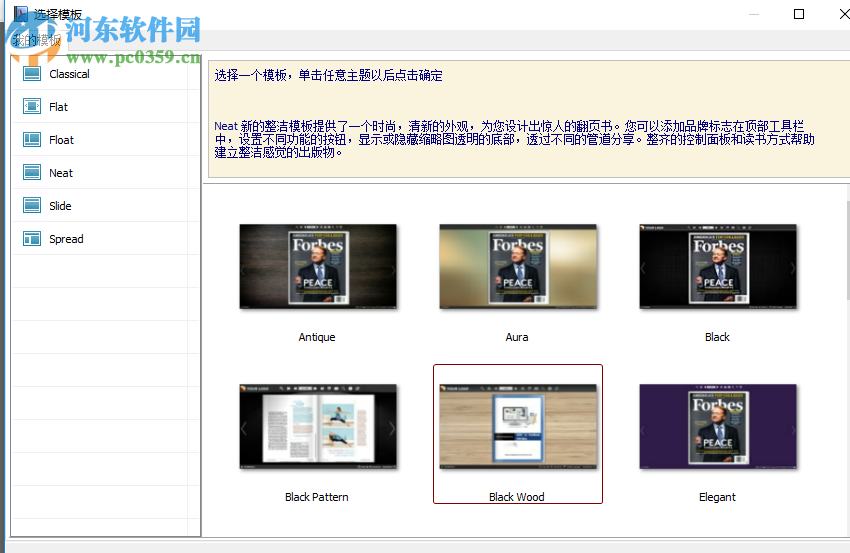This screenshot has width=850, height=553.
Task: Select the Neat label in template list
Action: 61,173
